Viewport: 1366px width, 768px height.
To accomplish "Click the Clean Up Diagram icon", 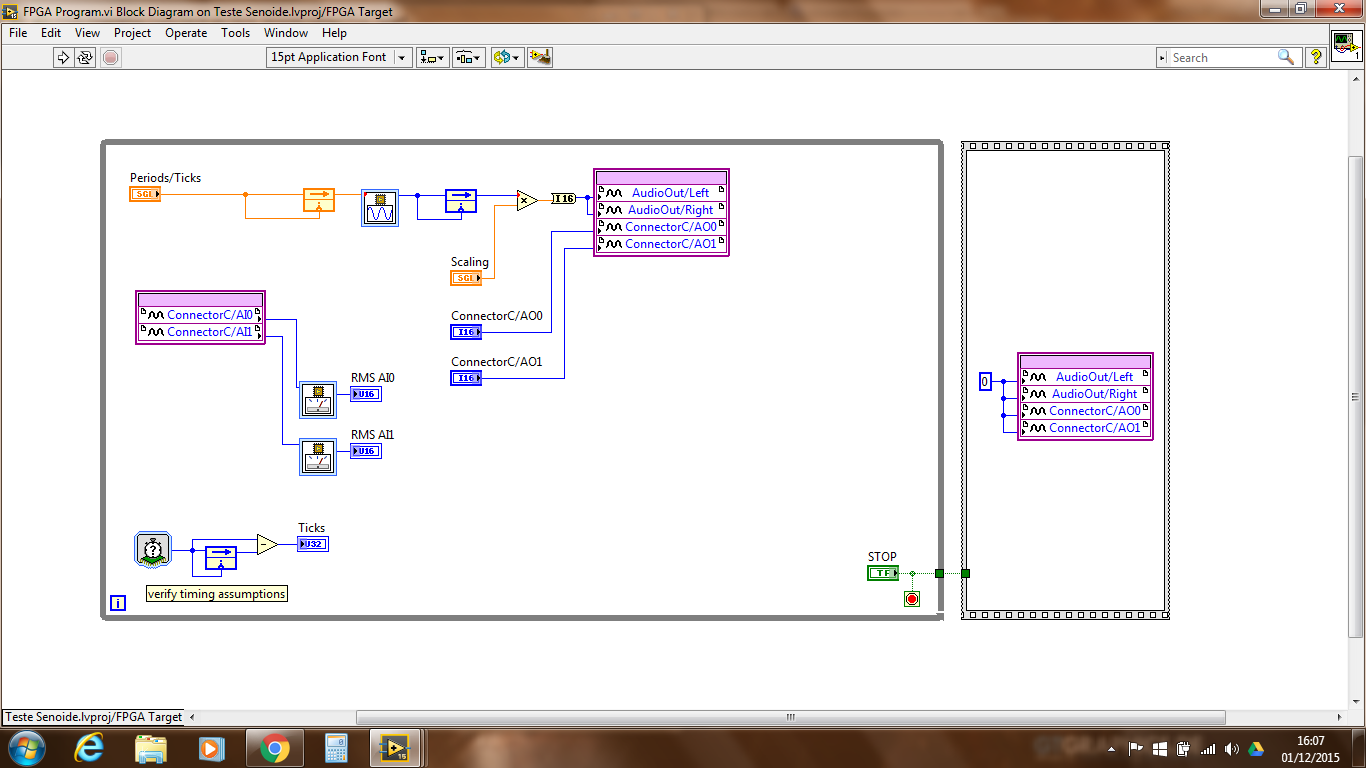I will pos(540,57).
